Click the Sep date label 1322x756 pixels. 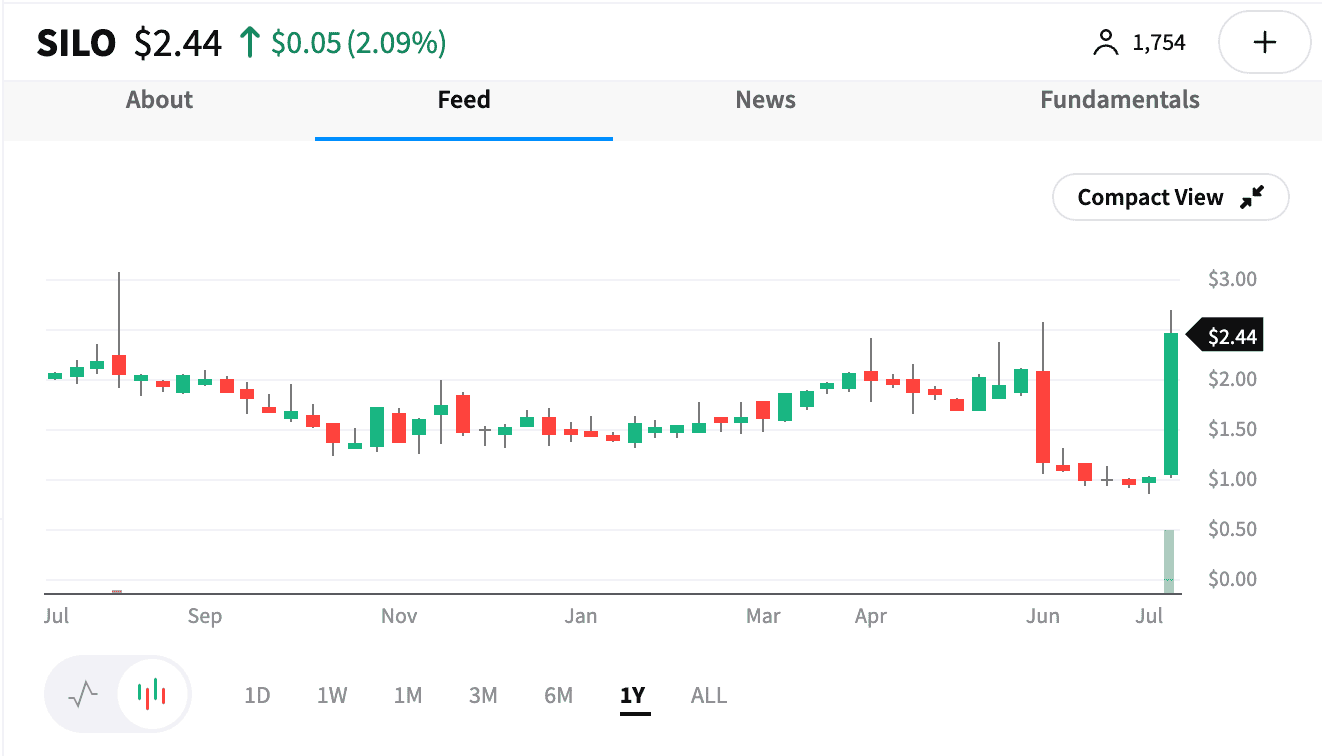[x=204, y=616]
